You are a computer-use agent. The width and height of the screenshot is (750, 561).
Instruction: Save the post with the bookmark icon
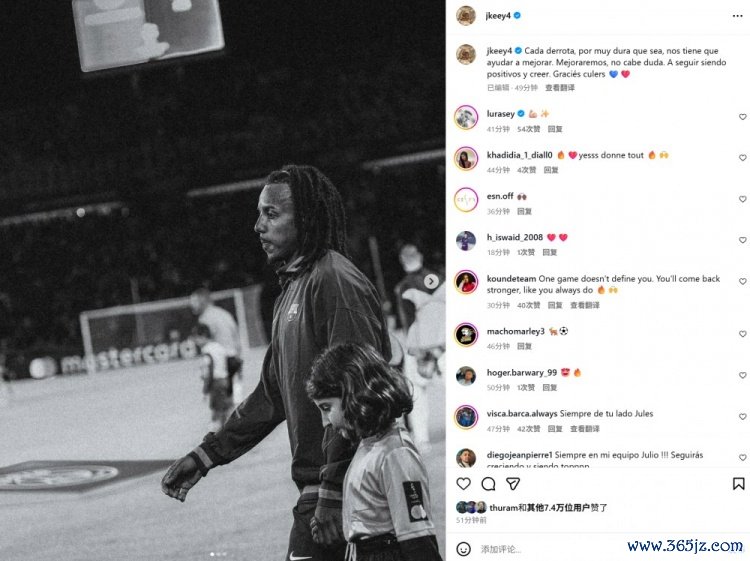click(739, 484)
